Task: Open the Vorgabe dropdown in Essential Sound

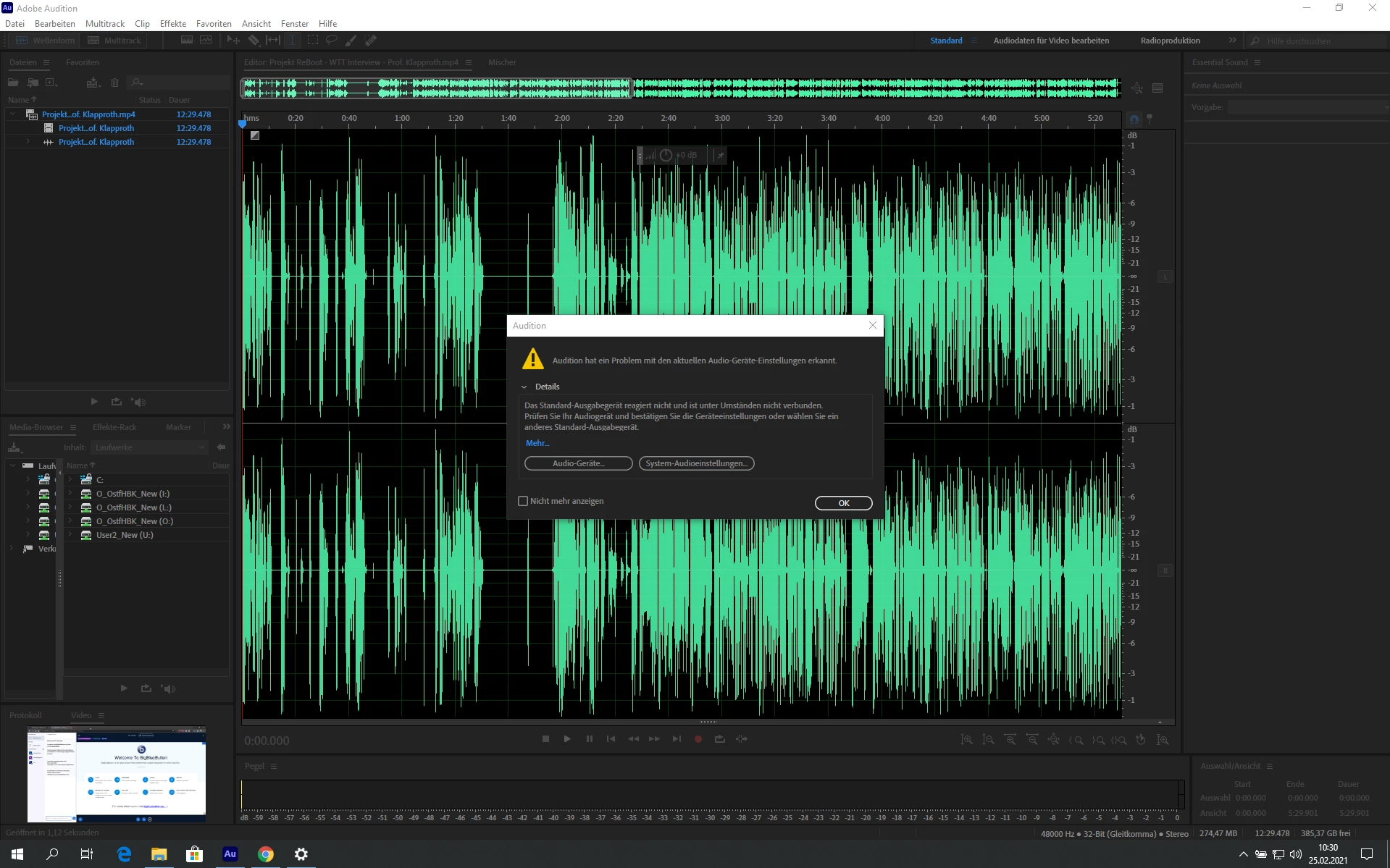Action: pos(1307,107)
